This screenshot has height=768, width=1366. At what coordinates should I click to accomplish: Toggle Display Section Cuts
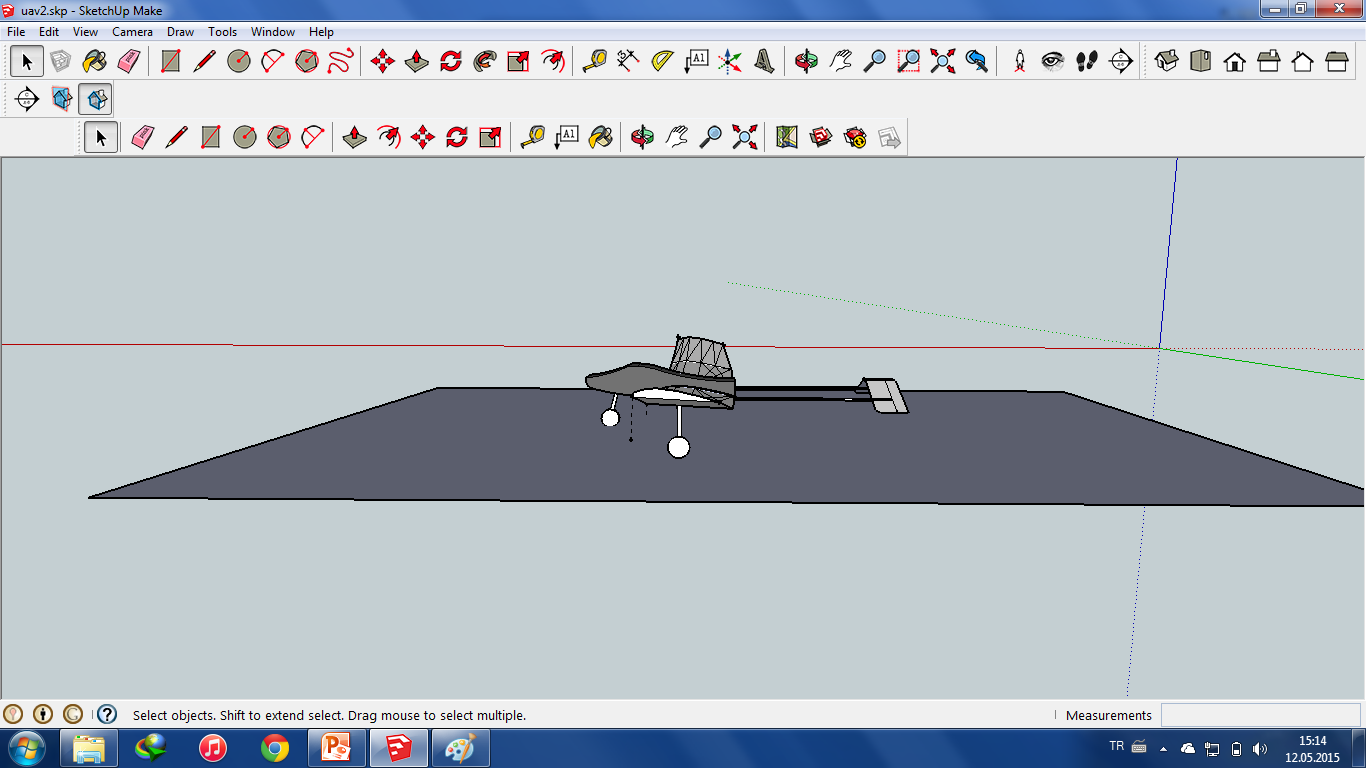(95, 99)
